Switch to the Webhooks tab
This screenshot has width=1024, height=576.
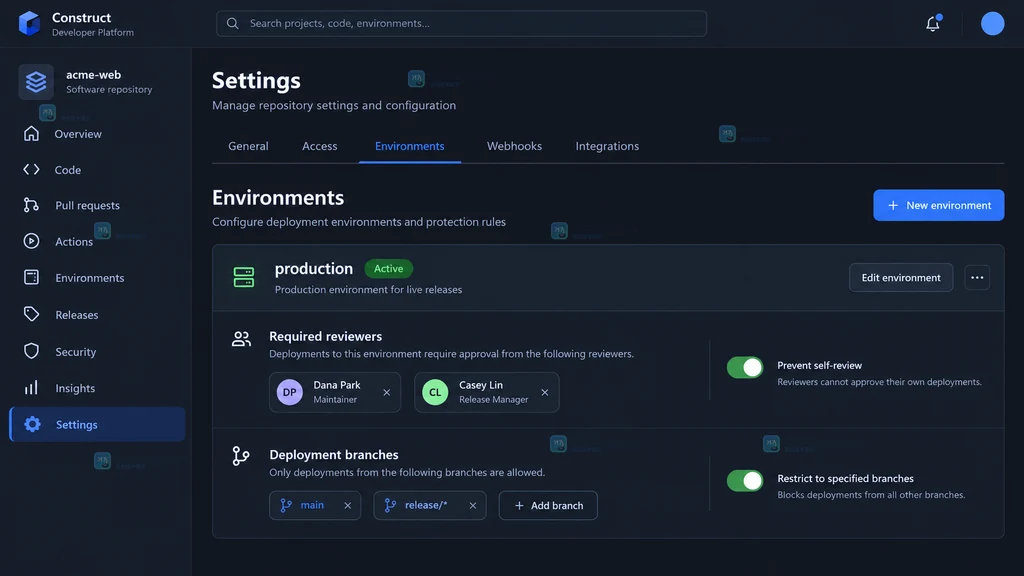pyautogui.click(x=514, y=146)
